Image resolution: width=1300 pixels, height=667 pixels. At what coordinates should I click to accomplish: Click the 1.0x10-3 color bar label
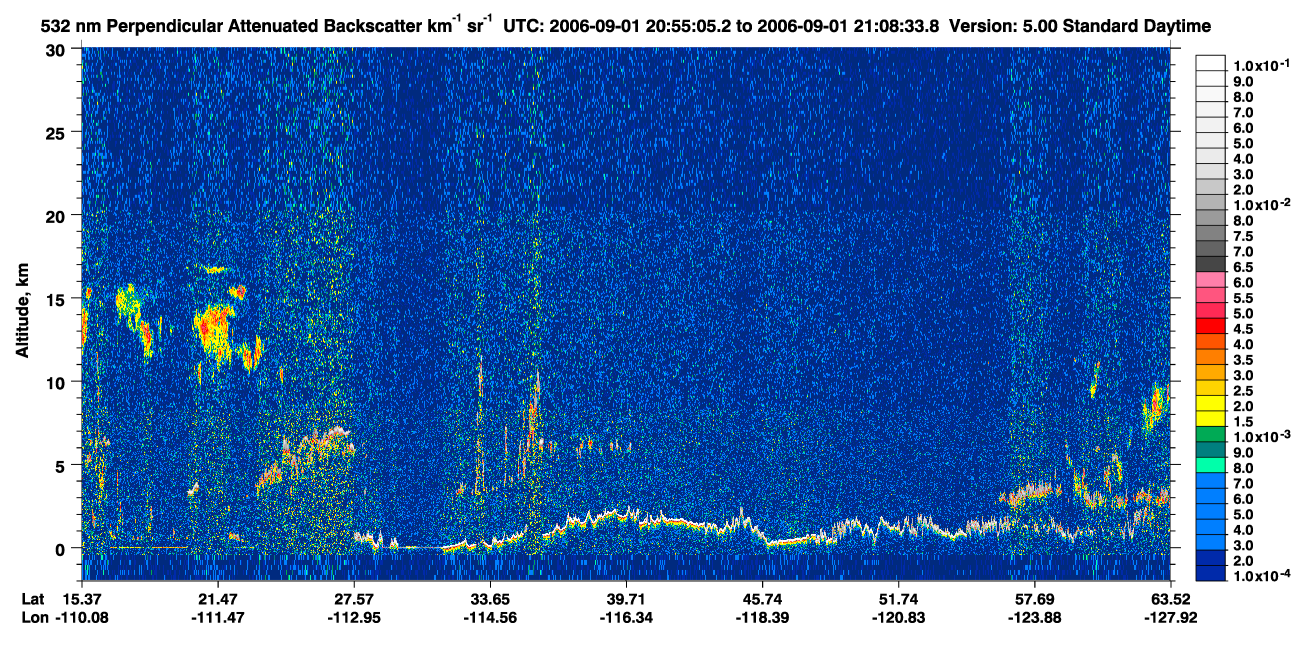click(x=1260, y=437)
